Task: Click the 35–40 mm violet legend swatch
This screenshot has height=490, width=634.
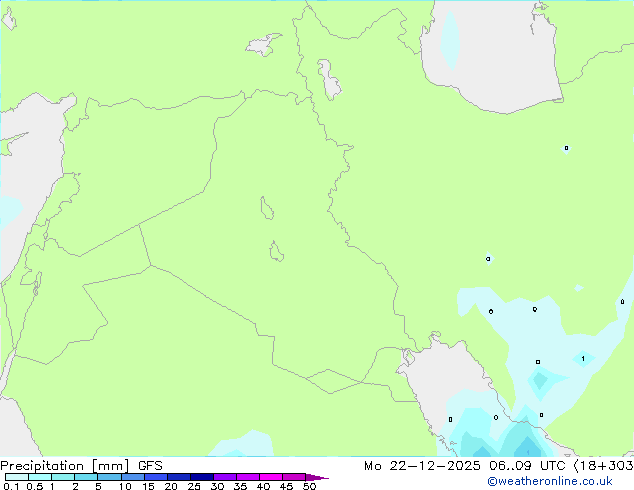Action: coord(248,477)
